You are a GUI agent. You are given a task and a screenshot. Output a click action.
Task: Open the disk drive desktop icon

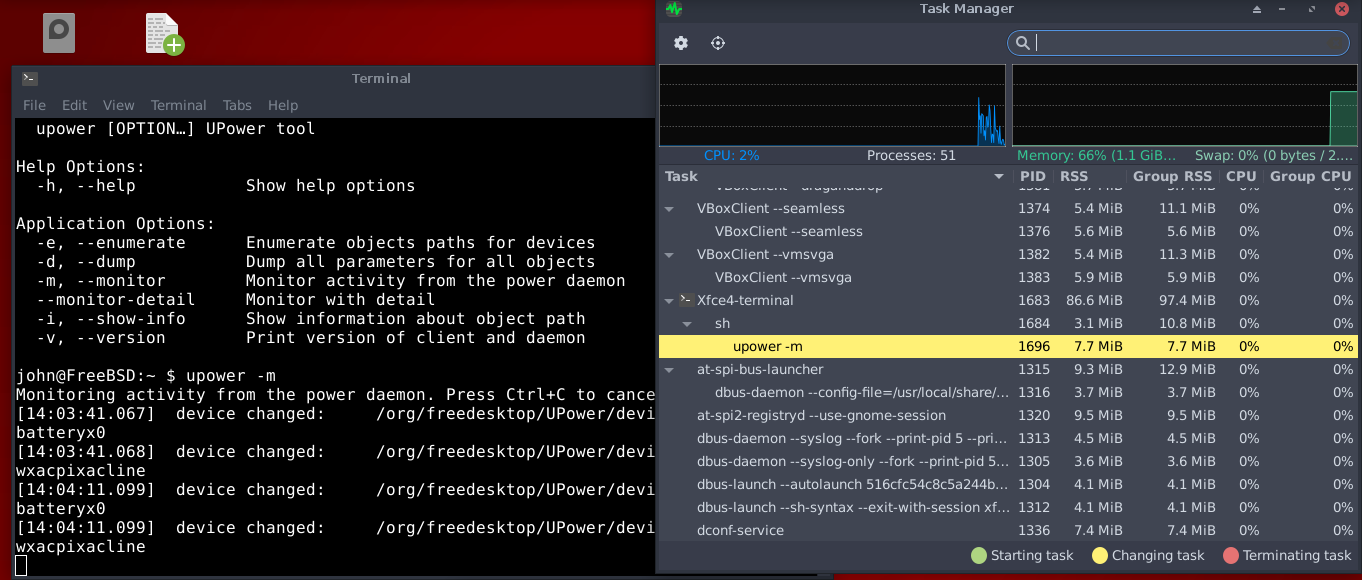click(59, 32)
